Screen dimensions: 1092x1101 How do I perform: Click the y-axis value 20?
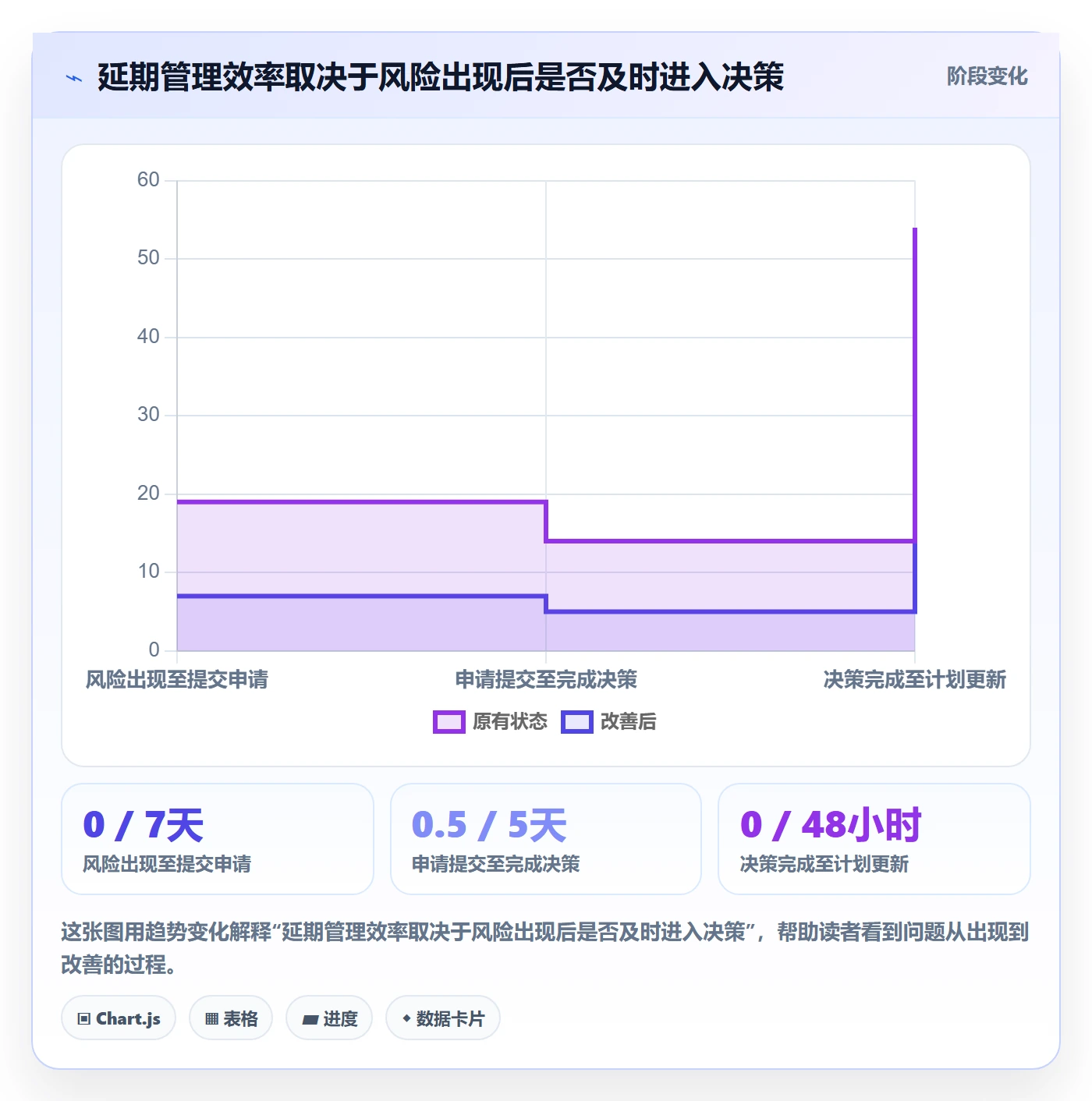click(x=148, y=494)
